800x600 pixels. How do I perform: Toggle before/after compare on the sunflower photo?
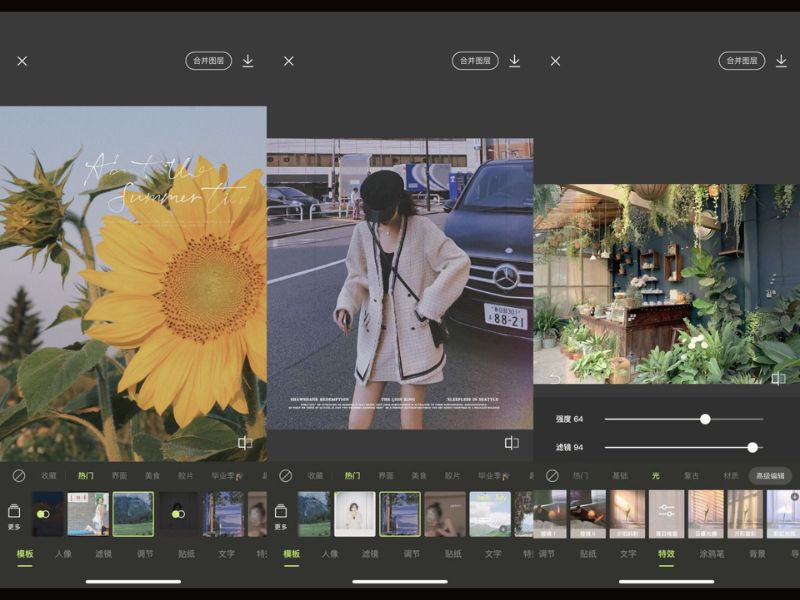(x=245, y=443)
